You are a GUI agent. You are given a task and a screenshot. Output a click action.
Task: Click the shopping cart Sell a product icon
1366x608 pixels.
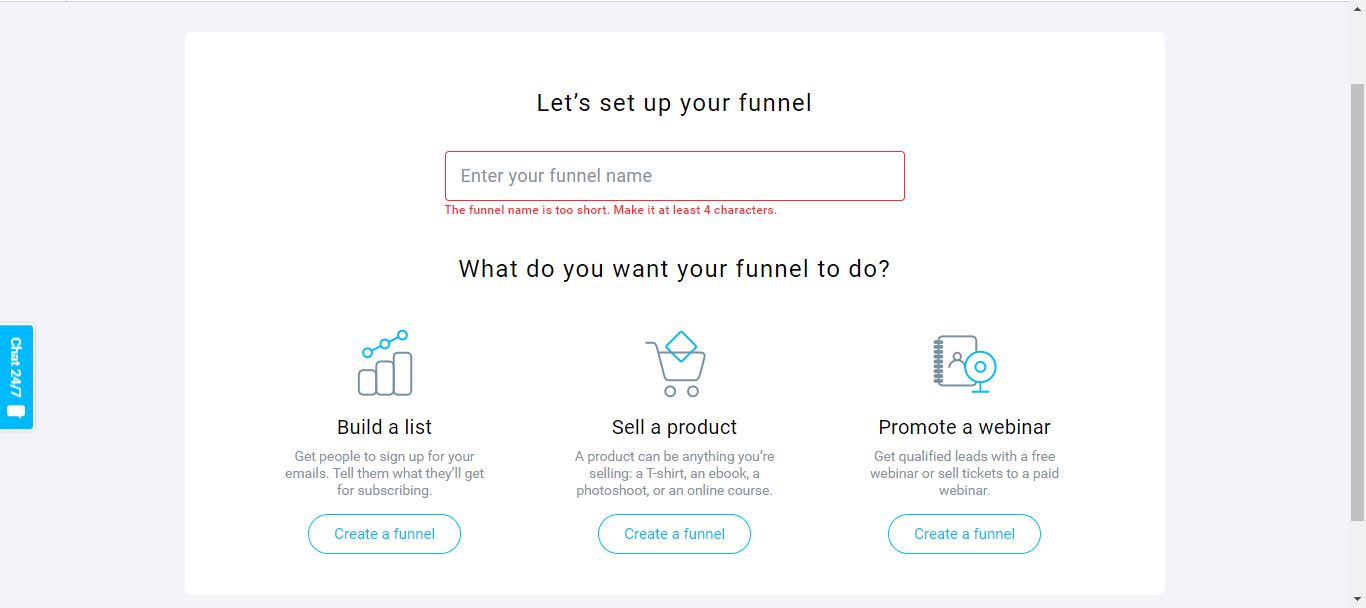tap(675, 363)
